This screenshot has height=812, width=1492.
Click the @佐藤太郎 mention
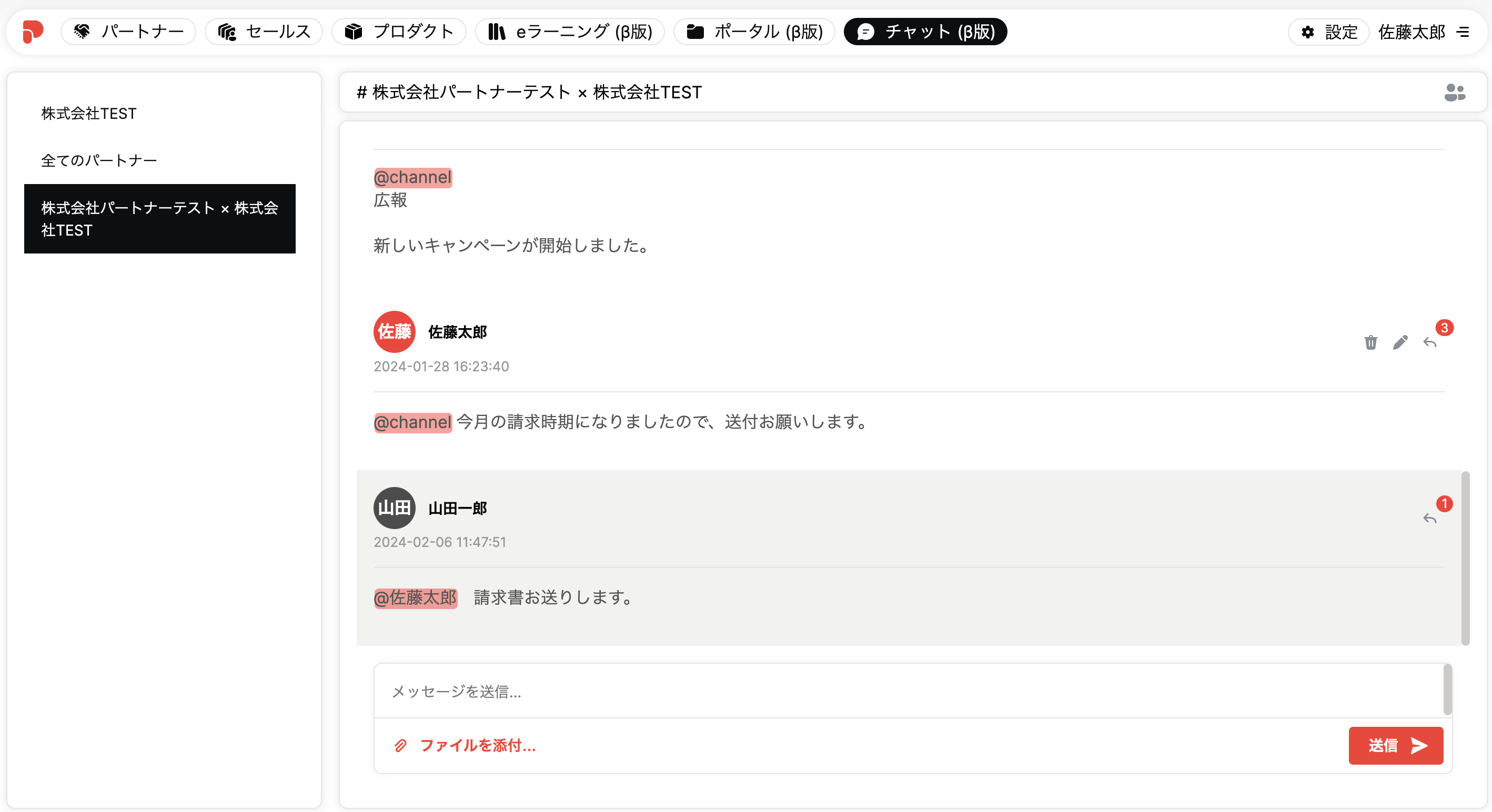point(415,598)
